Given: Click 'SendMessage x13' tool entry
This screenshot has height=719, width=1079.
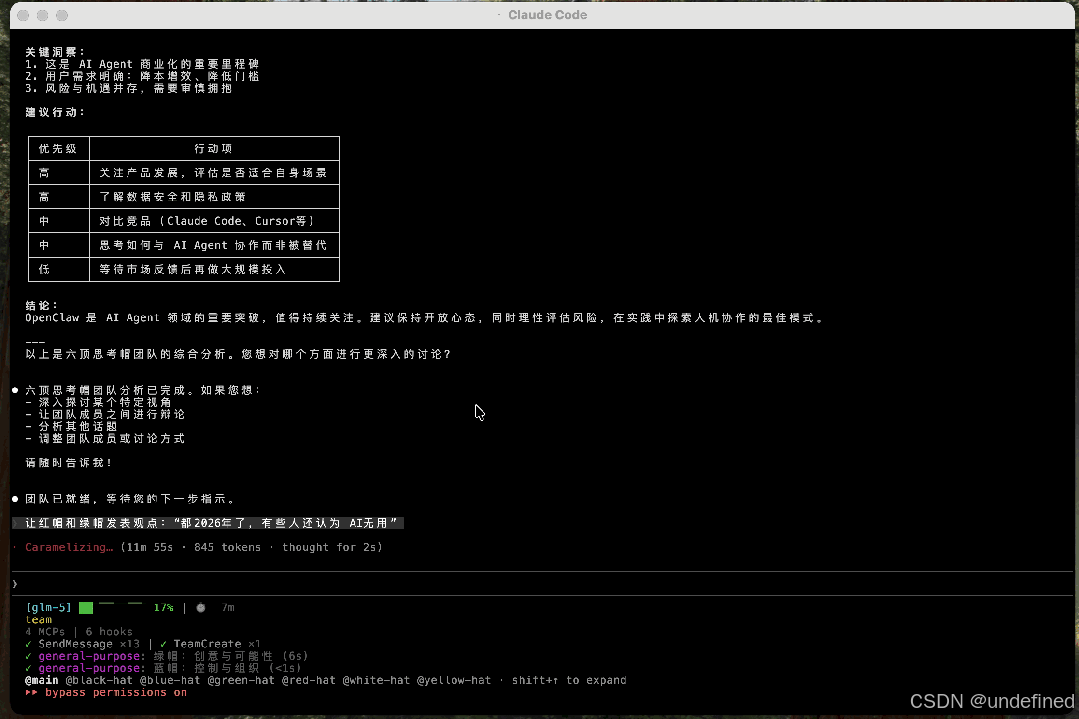Looking at the screenshot, I should click(x=89, y=644).
